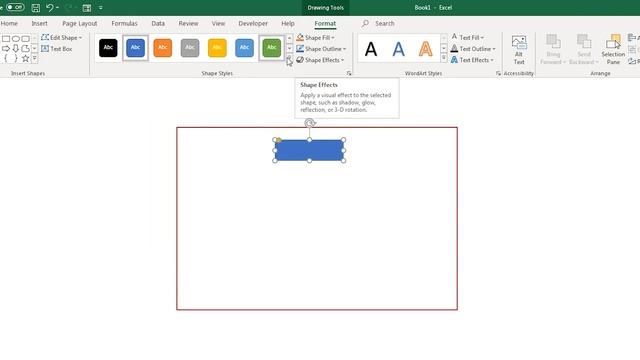The width and height of the screenshot is (640, 360).
Task: Click the rotation handle above the blue rectangle
Action: 310,123
